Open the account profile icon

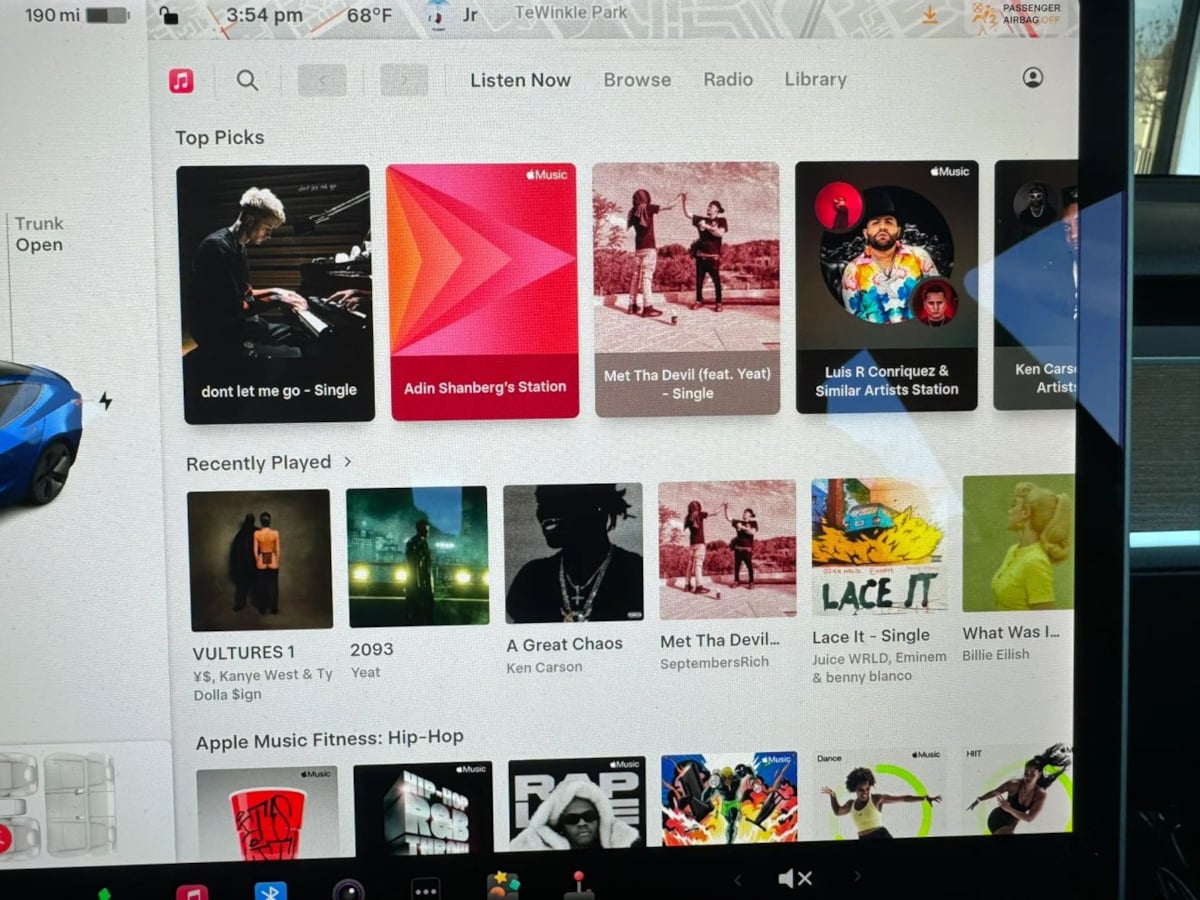pyautogui.click(x=1033, y=77)
